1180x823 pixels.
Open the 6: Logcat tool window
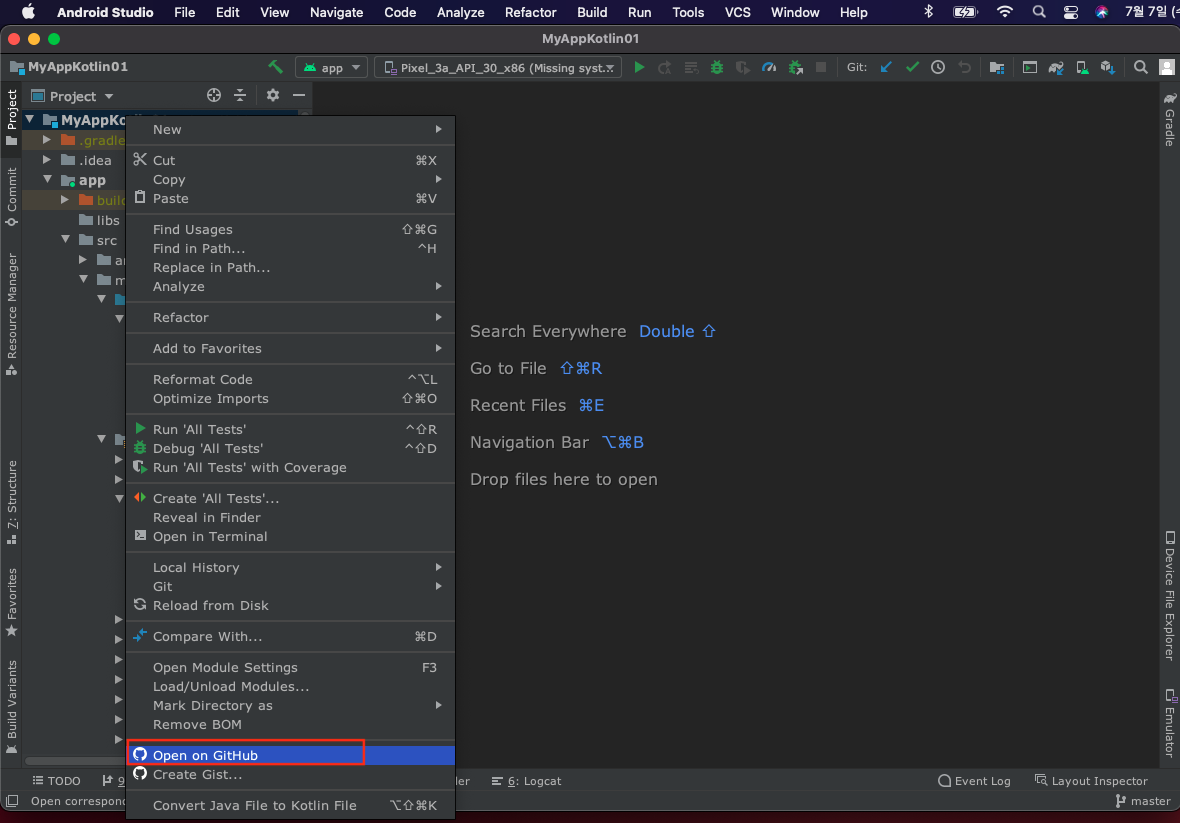pyautogui.click(x=526, y=781)
